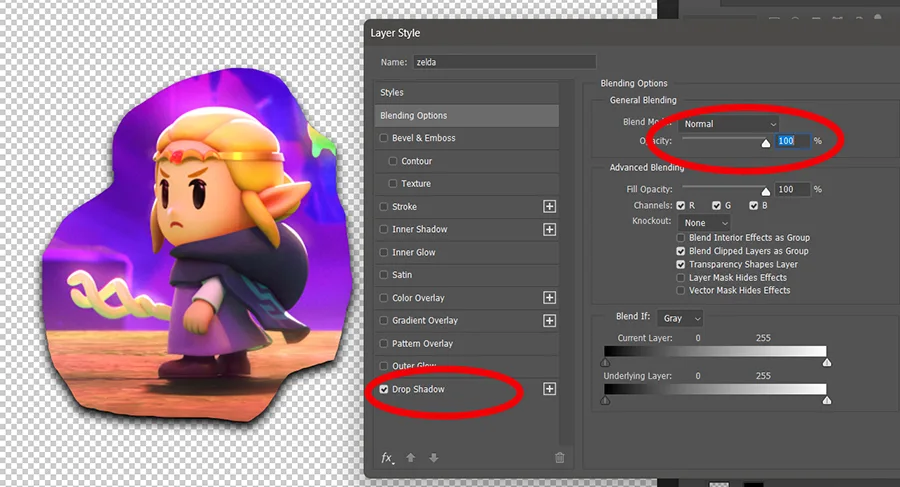Image resolution: width=900 pixels, height=487 pixels.
Task: Click the move effect up arrow
Action: [x=412, y=458]
